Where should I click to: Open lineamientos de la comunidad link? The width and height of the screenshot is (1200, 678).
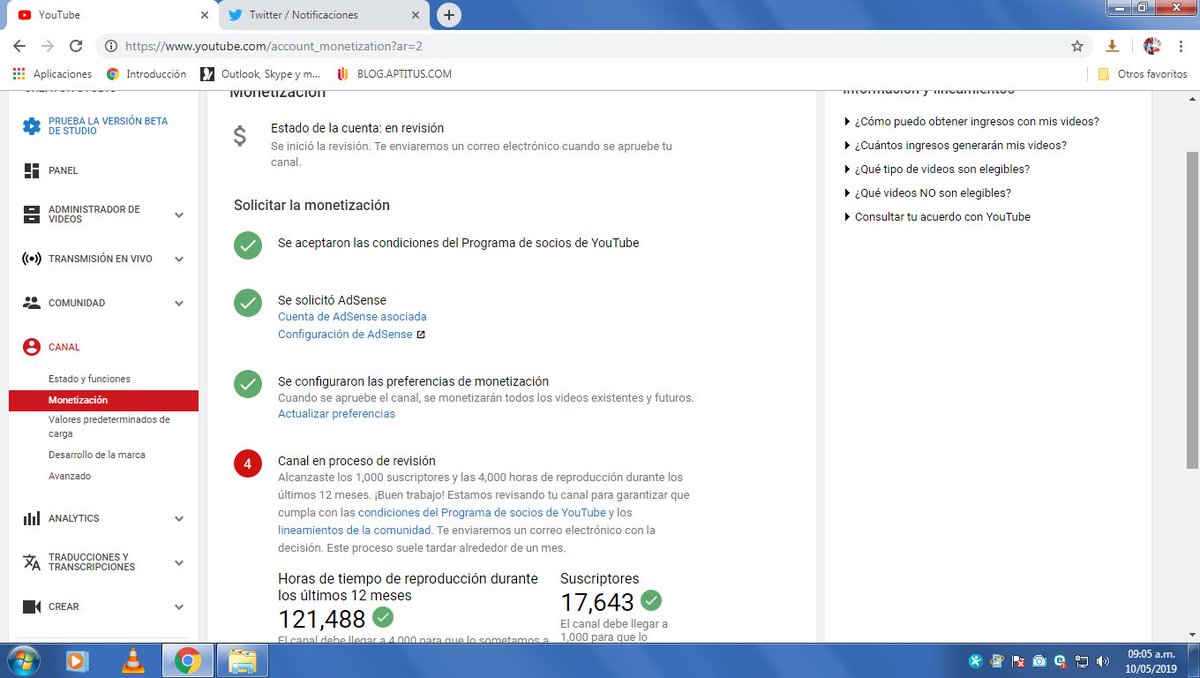pos(355,530)
